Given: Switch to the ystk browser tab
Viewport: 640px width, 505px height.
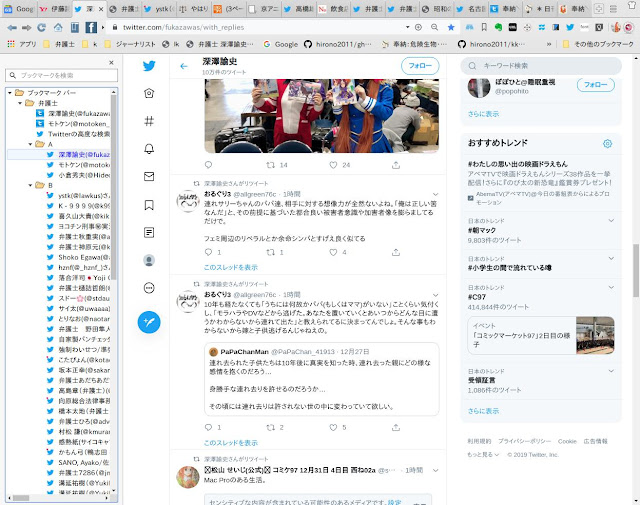Looking at the screenshot, I should [x=160, y=9].
